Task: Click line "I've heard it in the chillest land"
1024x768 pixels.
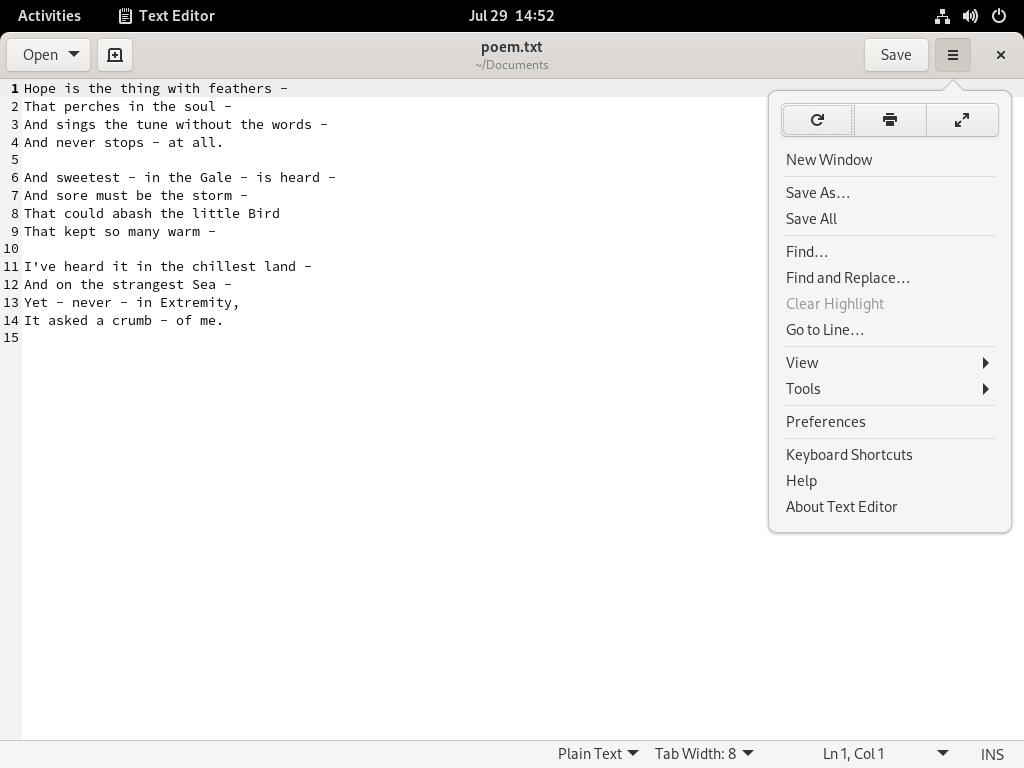Action: point(168,266)
